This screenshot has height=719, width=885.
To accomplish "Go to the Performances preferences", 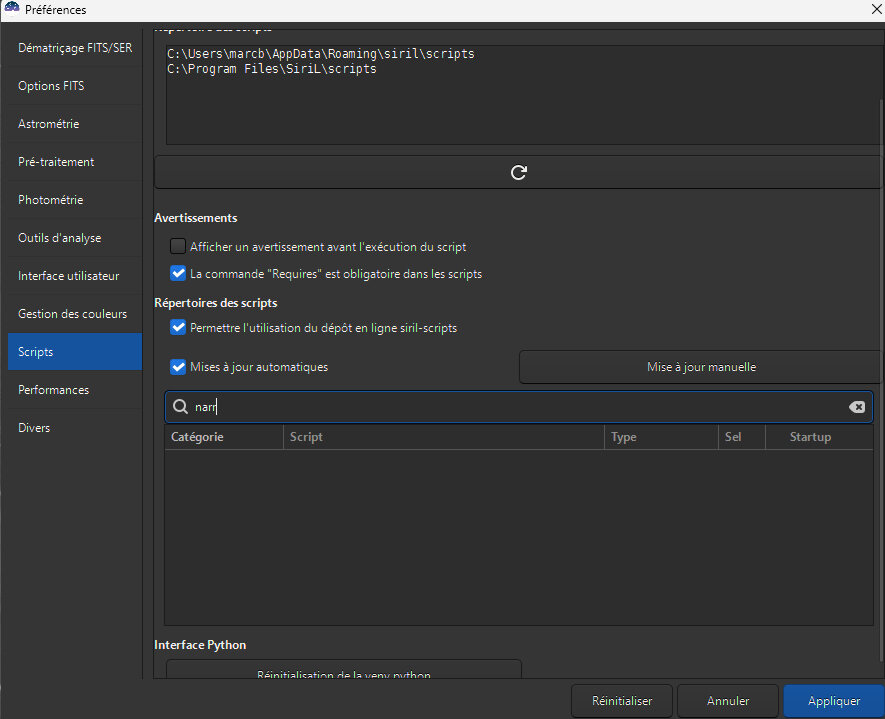I will (x=75, y=390).
